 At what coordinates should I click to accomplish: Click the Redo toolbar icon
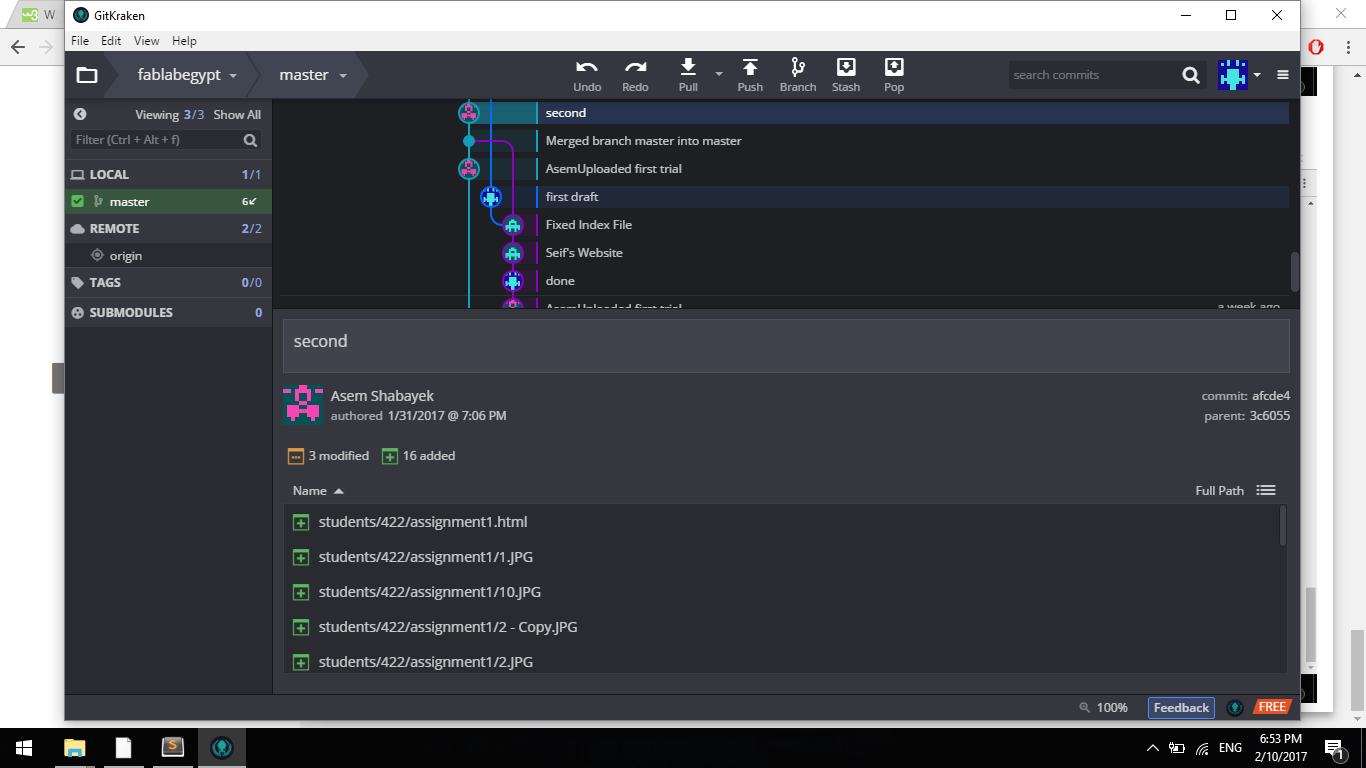[635, 67]
